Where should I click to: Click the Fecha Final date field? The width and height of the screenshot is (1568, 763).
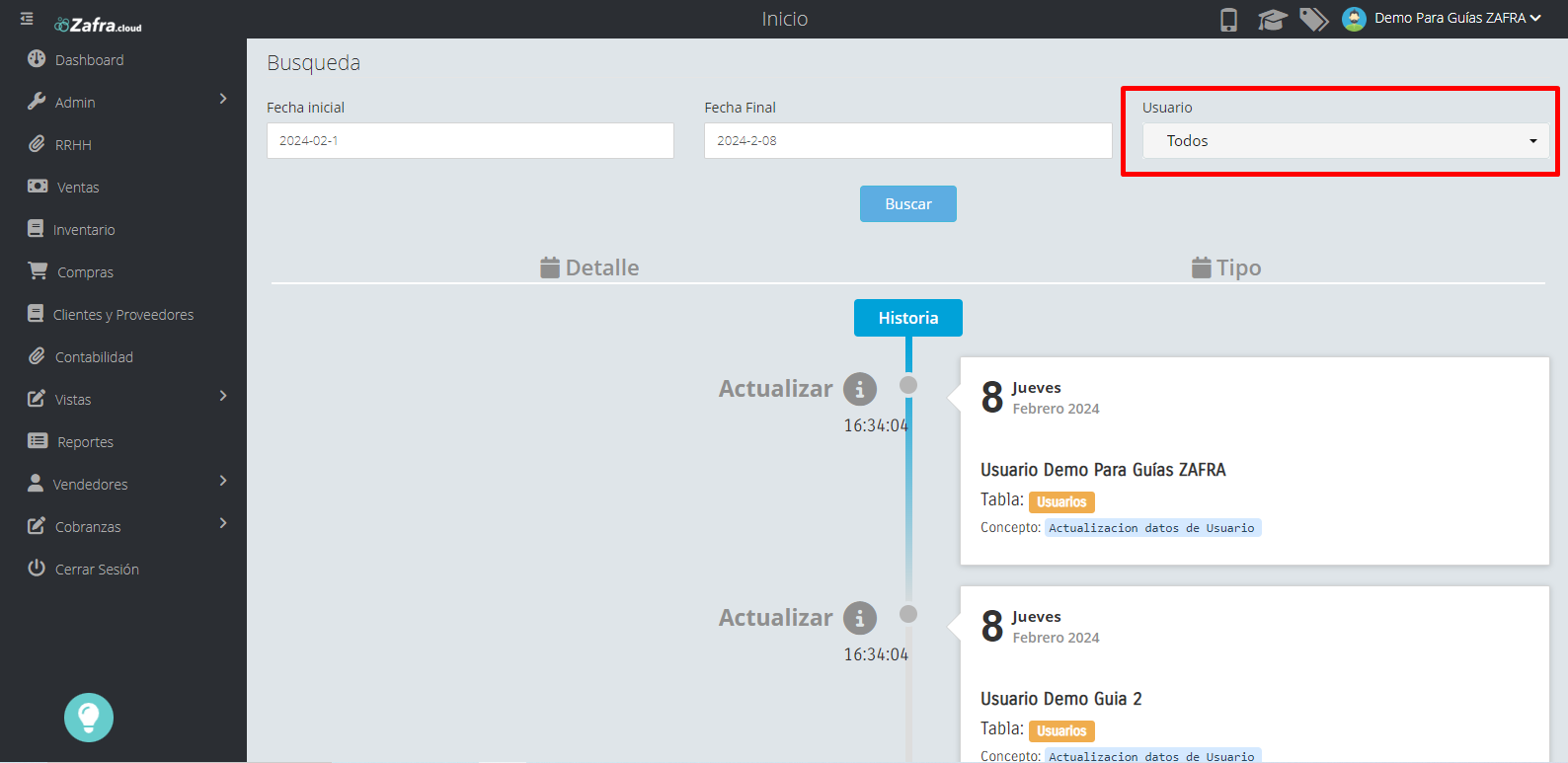(907, 141)
